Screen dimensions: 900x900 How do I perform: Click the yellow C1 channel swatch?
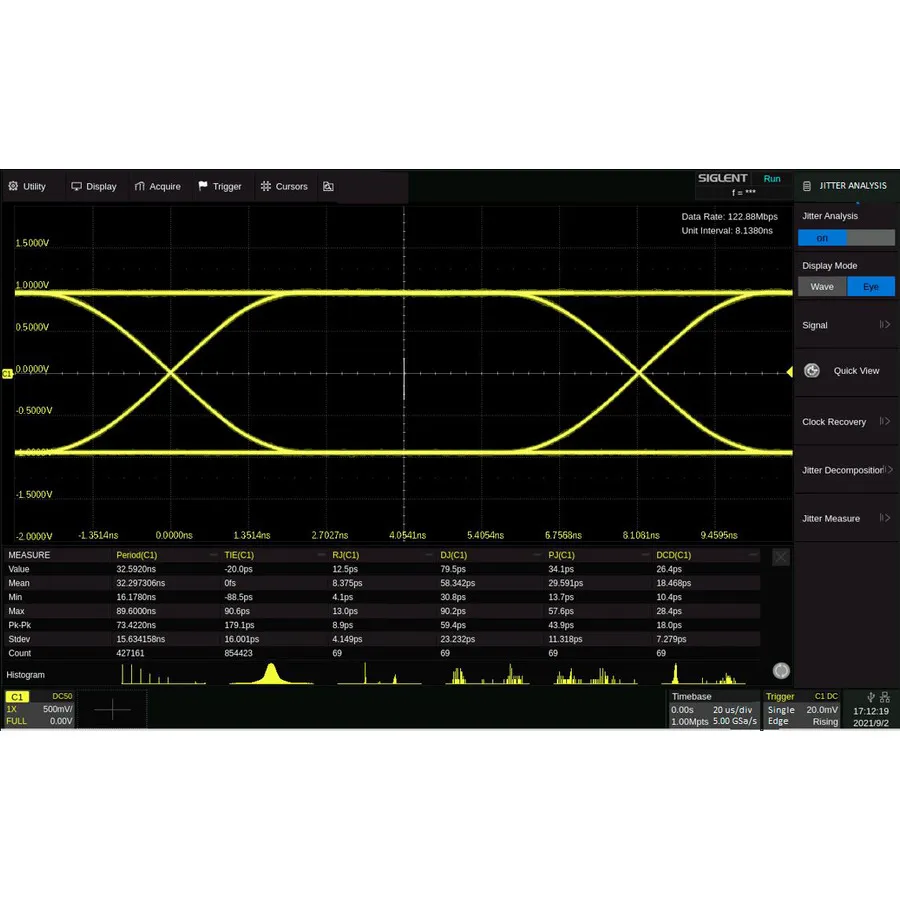tap(16, 697)
